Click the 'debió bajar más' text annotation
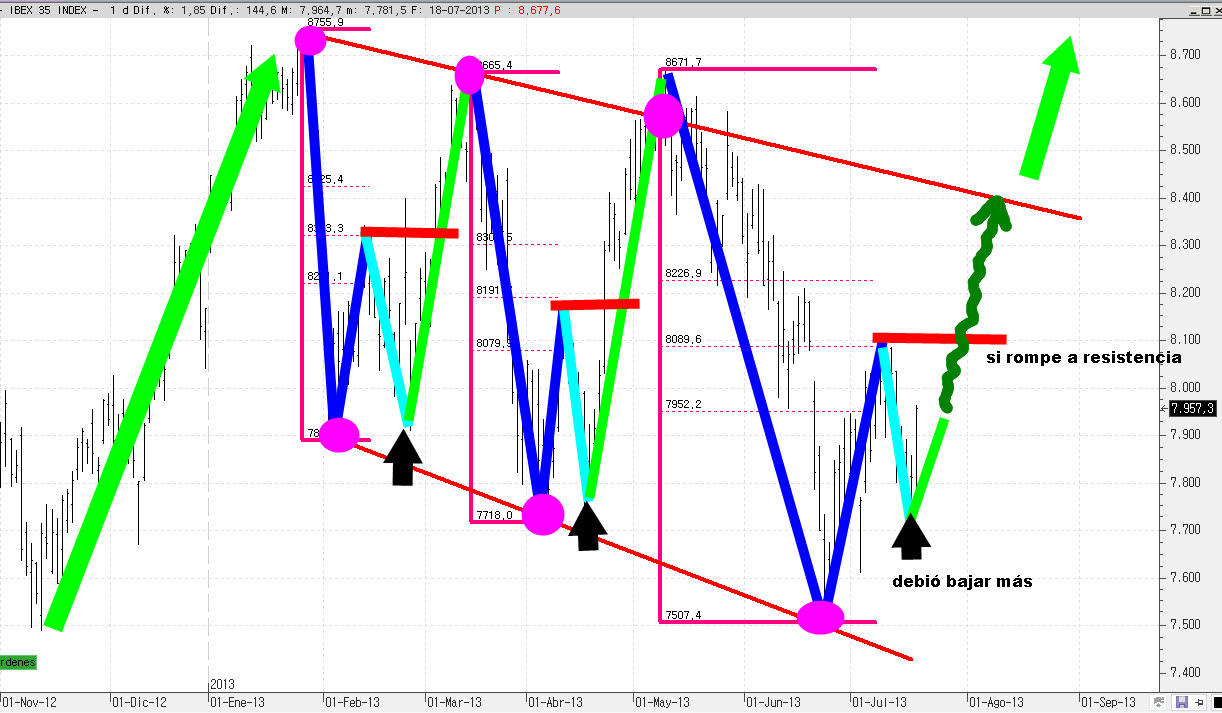The image size is (1222, 713). 962,581
